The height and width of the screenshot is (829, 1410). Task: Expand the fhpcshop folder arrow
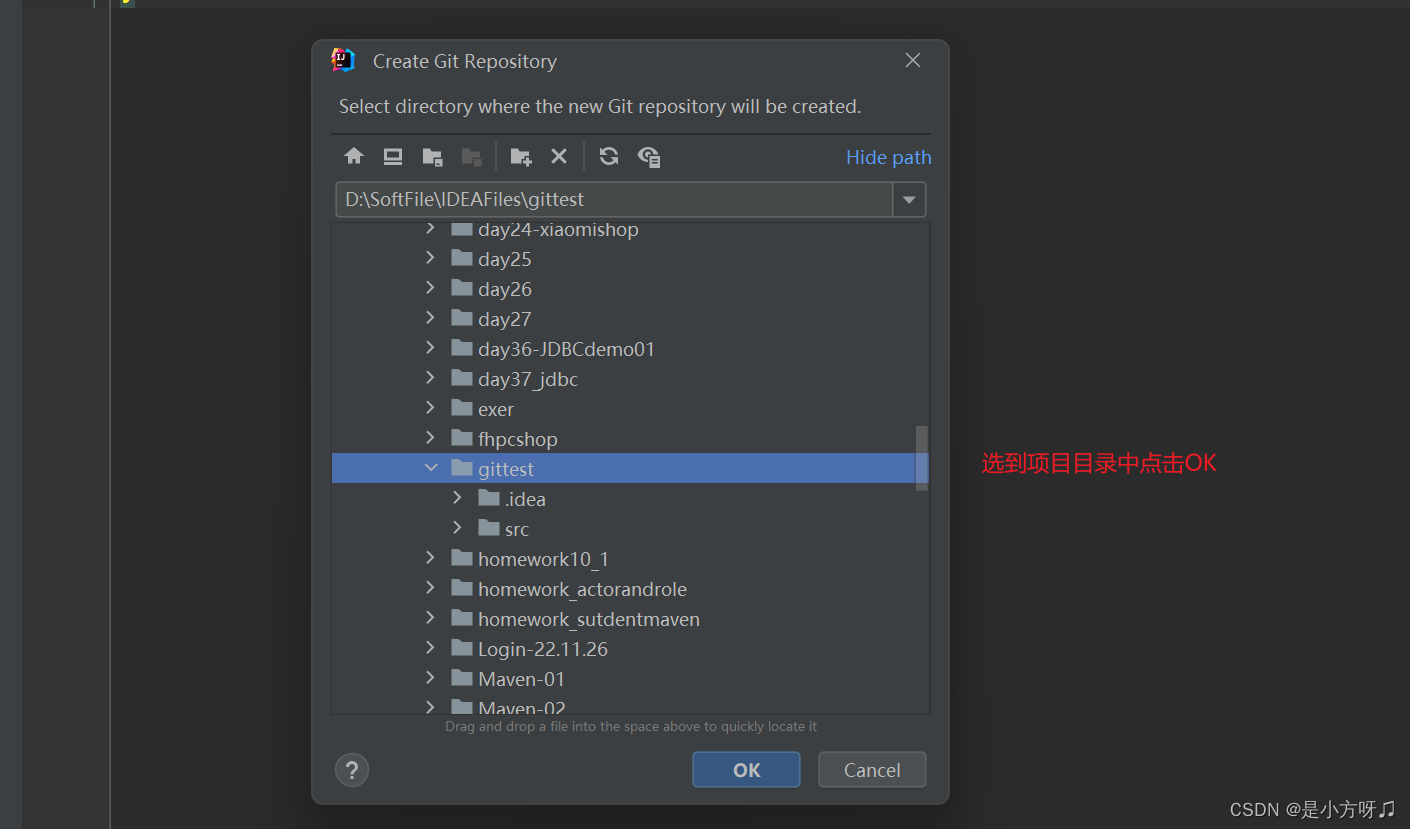[x=430, y=438]
